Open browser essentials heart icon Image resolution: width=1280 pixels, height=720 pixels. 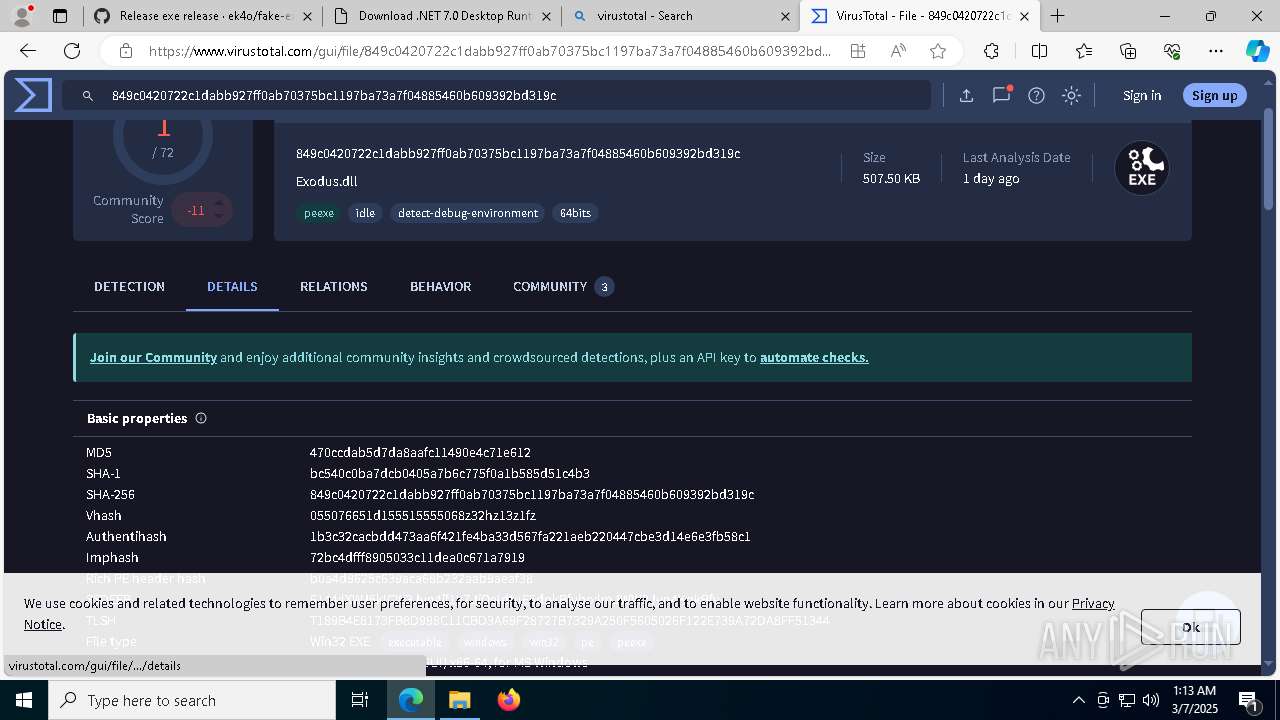(1172, 51)
